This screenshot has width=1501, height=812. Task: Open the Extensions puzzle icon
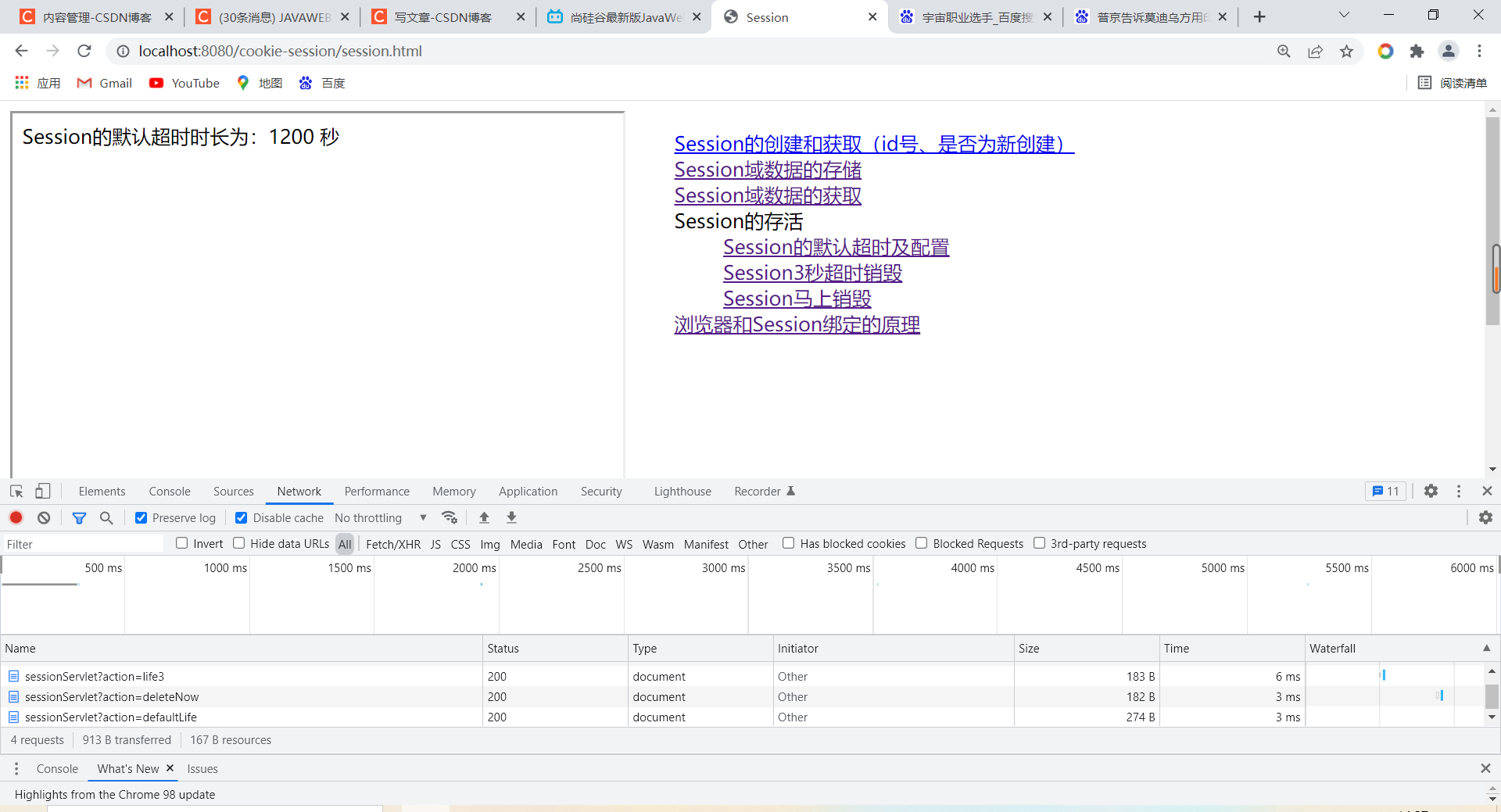pyautogui.click(x=1417, y=51)
